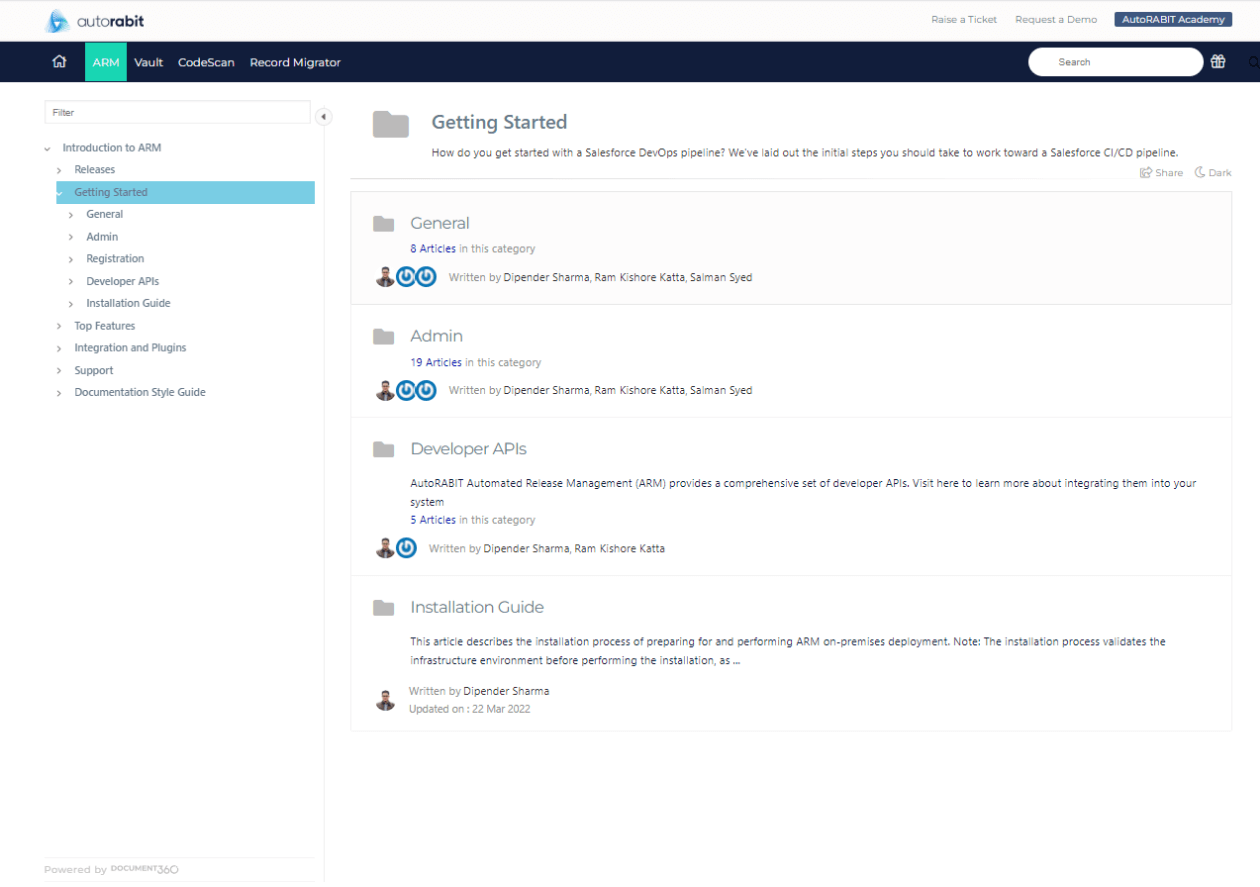Open the General category folder icon
Screen dimensions: 1260x887
click(383, 224)
